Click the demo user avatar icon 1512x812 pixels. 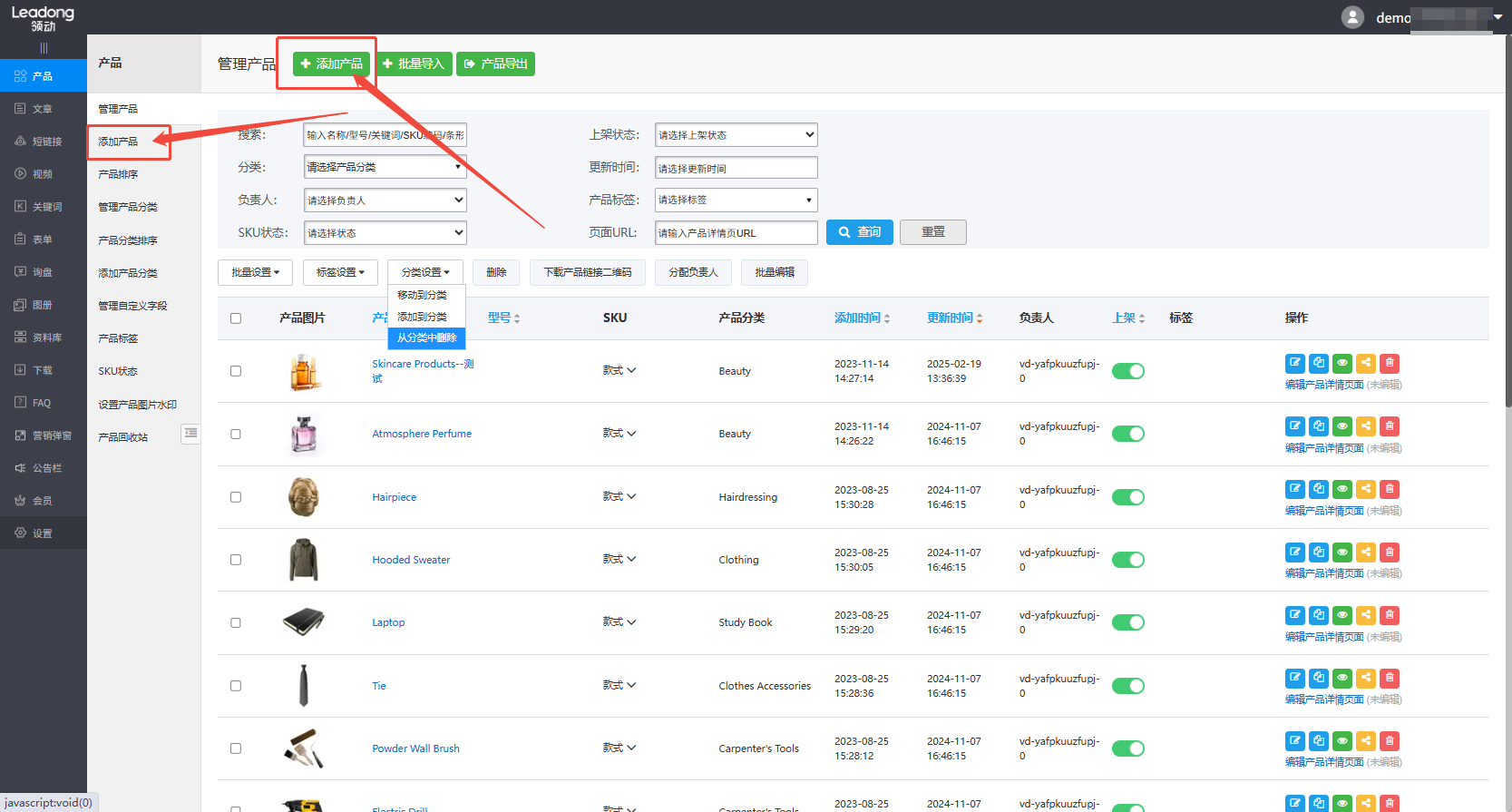(x=1351, y=17)
